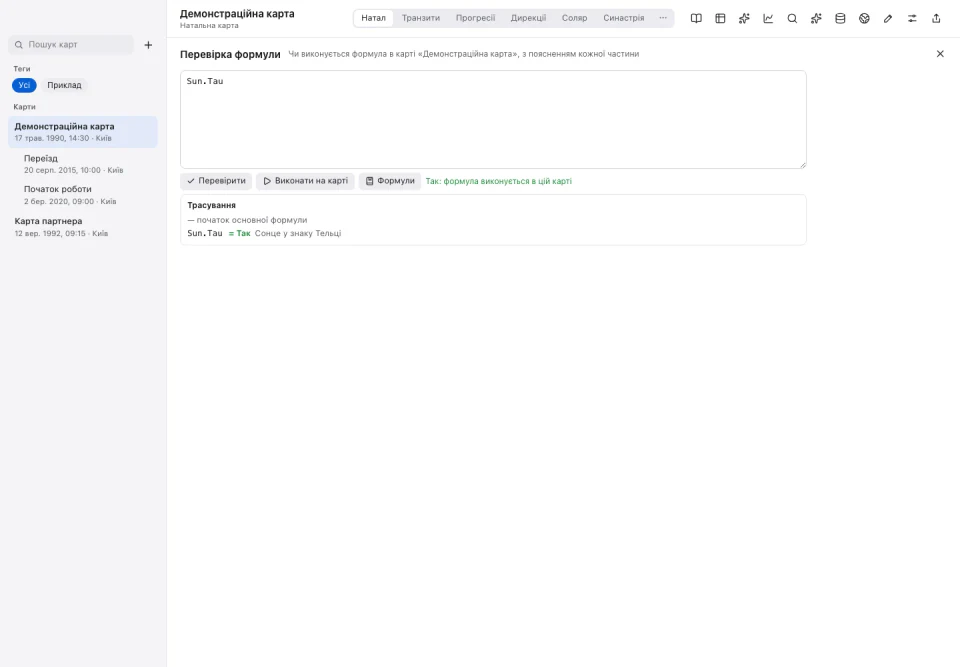Screen dimensions: 960x667
Task: Click the Виконати на карті button
Action: [x=306, y=181]
